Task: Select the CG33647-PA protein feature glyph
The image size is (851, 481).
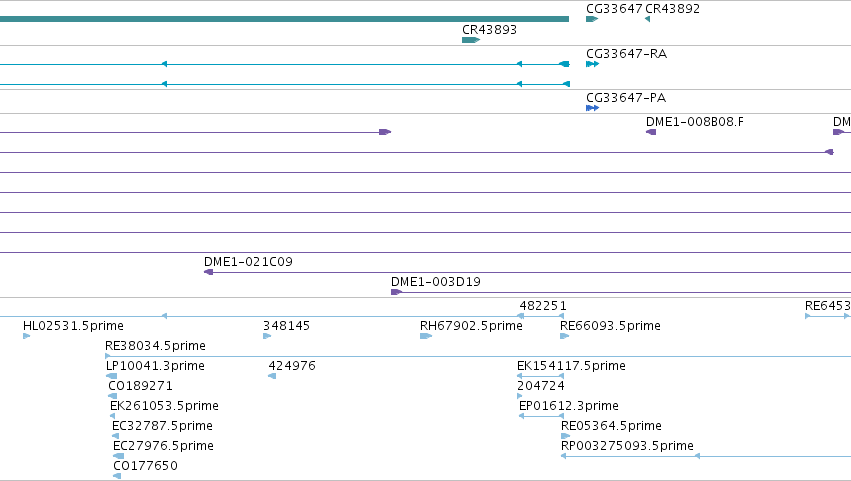Action: 592,108
